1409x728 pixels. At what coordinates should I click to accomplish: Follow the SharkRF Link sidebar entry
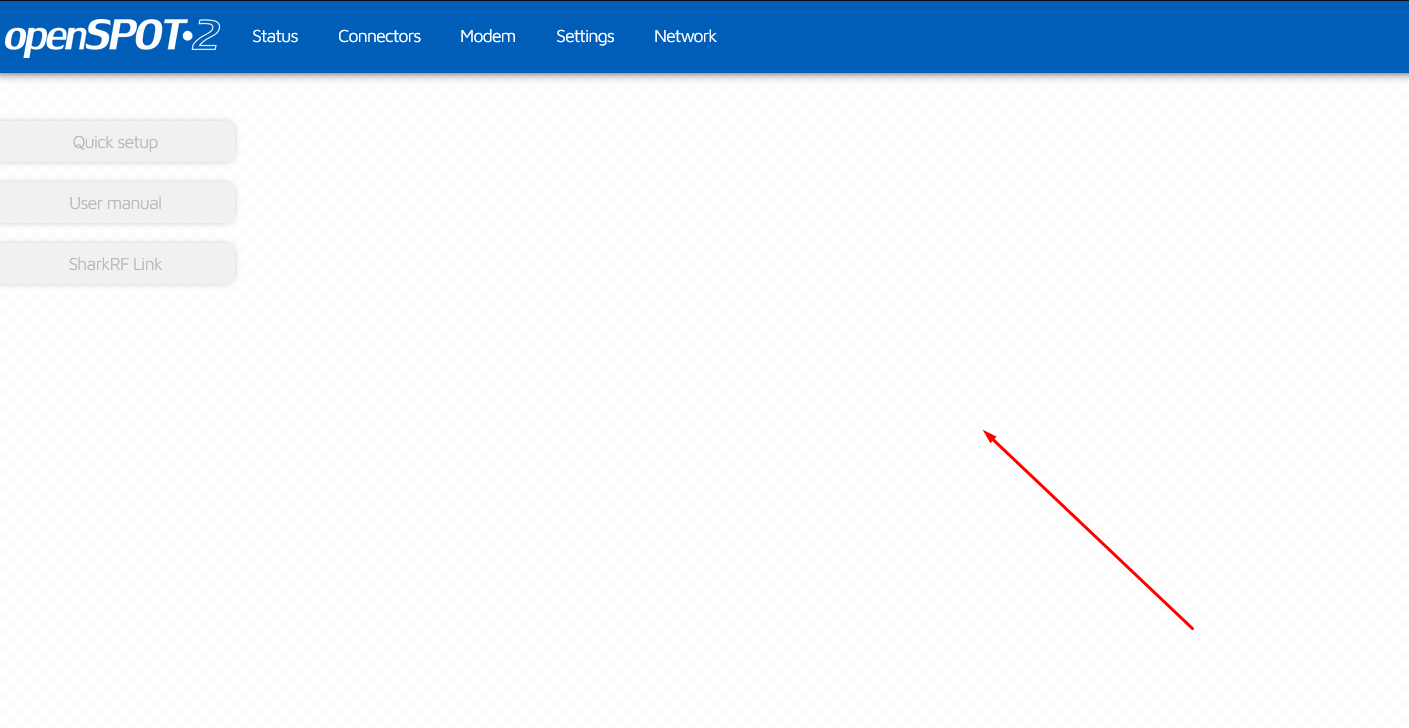click(115, 264)
